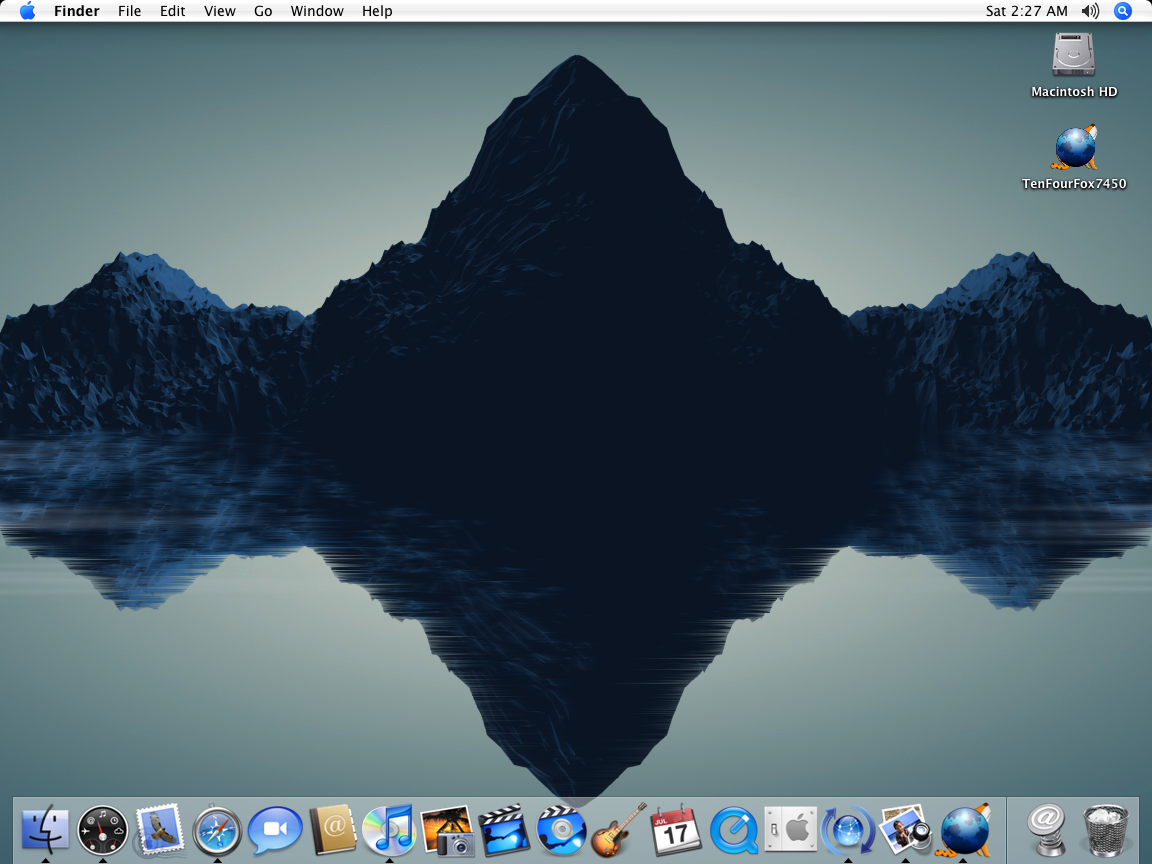Open GarageBand guitar icon
1152x864 pixels.
(619, 830)
